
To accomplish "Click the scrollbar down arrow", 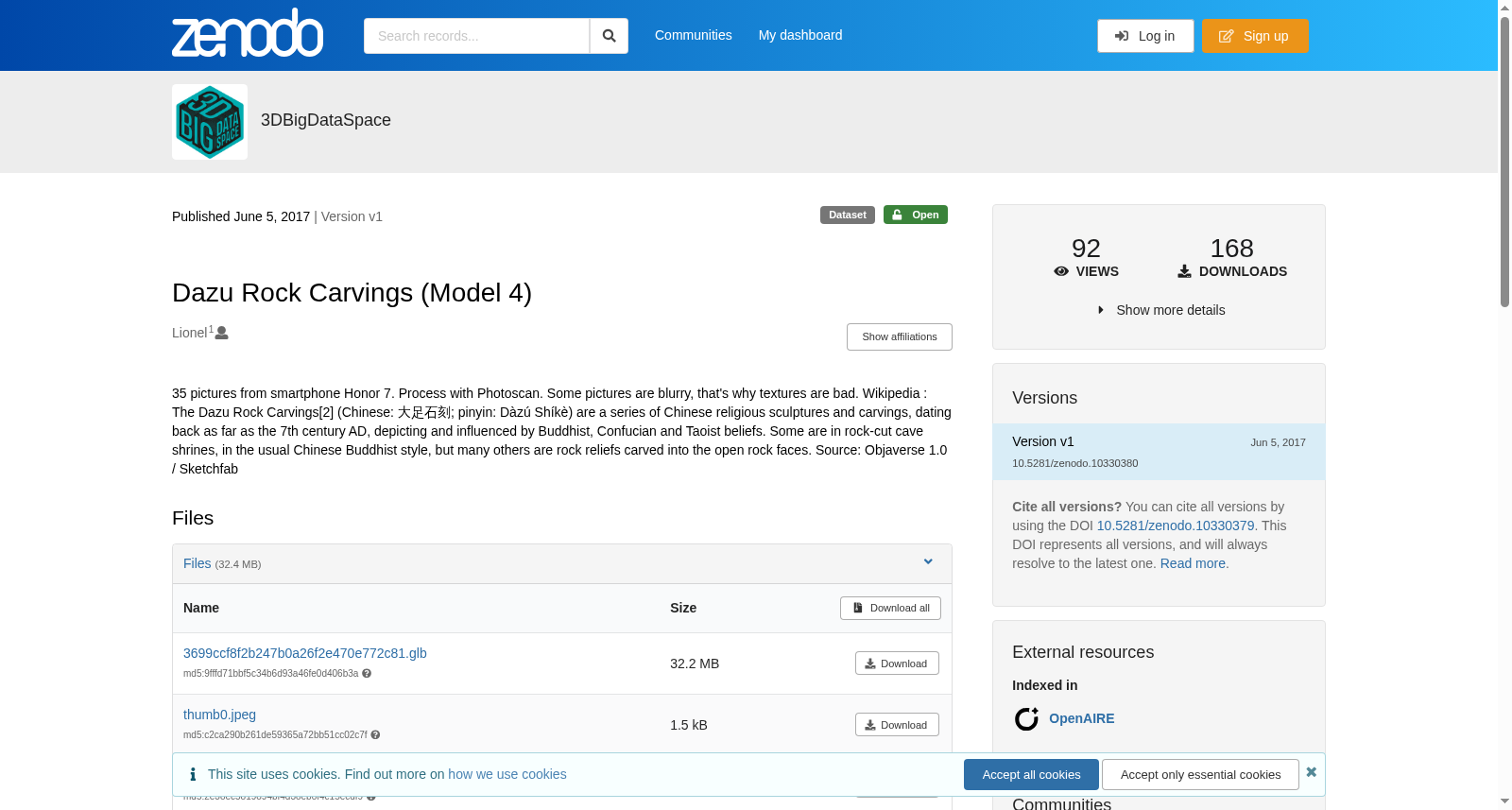I will tap(1504, 802).
